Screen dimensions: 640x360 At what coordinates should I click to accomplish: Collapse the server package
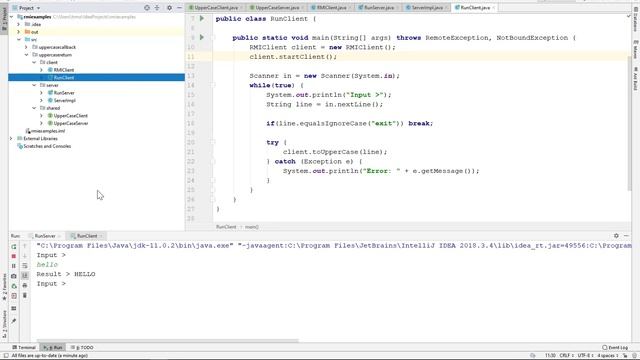[34, 85]
